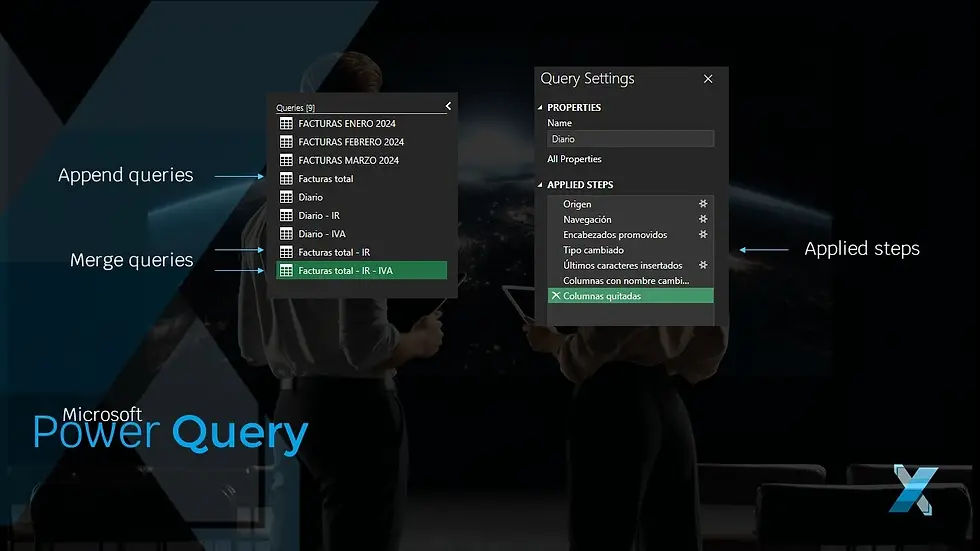Open settings gear for Origen step

tap(703, 204)
